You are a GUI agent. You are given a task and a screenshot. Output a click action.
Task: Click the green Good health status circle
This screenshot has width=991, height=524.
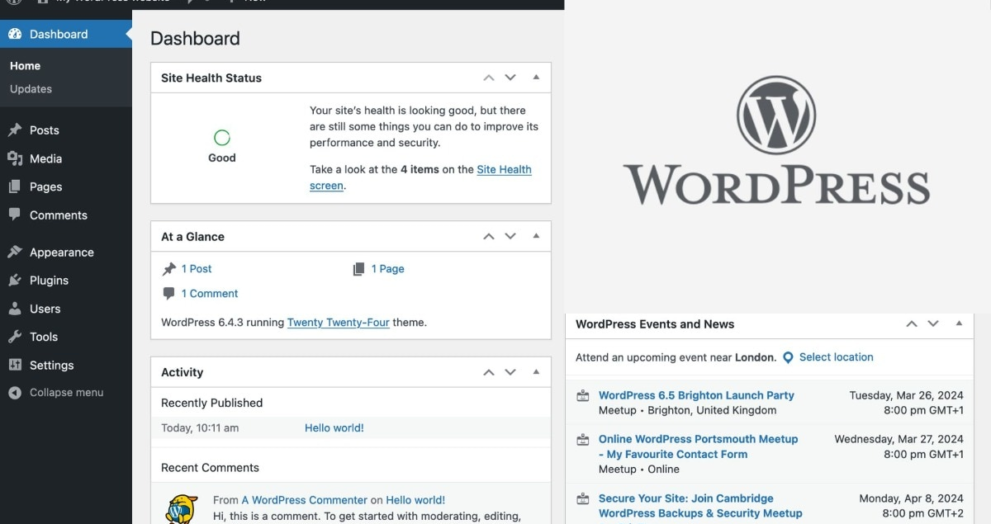(x=222, y=137)
